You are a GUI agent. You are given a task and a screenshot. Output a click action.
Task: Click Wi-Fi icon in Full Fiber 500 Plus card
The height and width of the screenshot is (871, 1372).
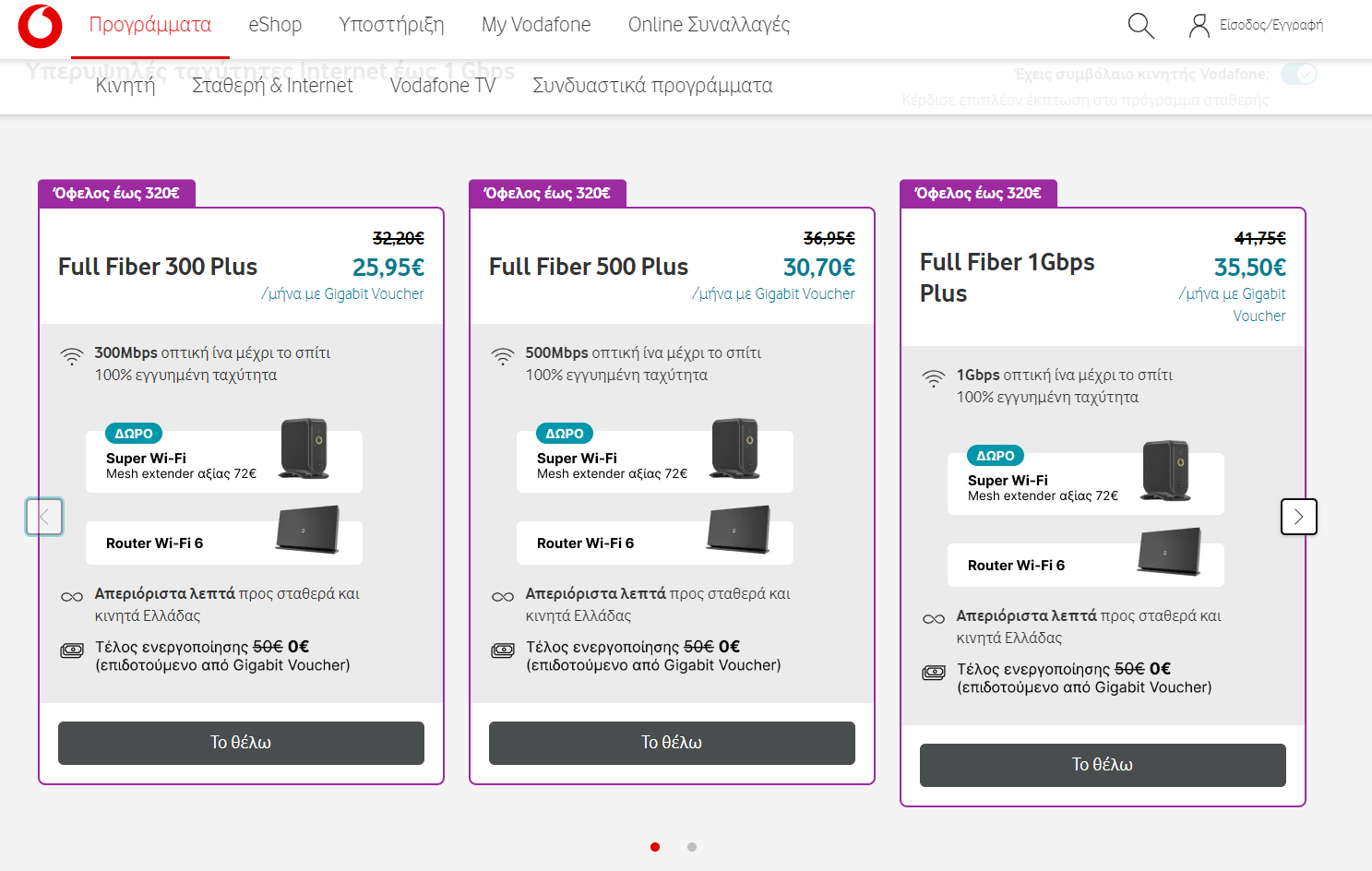(x=503, y=356)
